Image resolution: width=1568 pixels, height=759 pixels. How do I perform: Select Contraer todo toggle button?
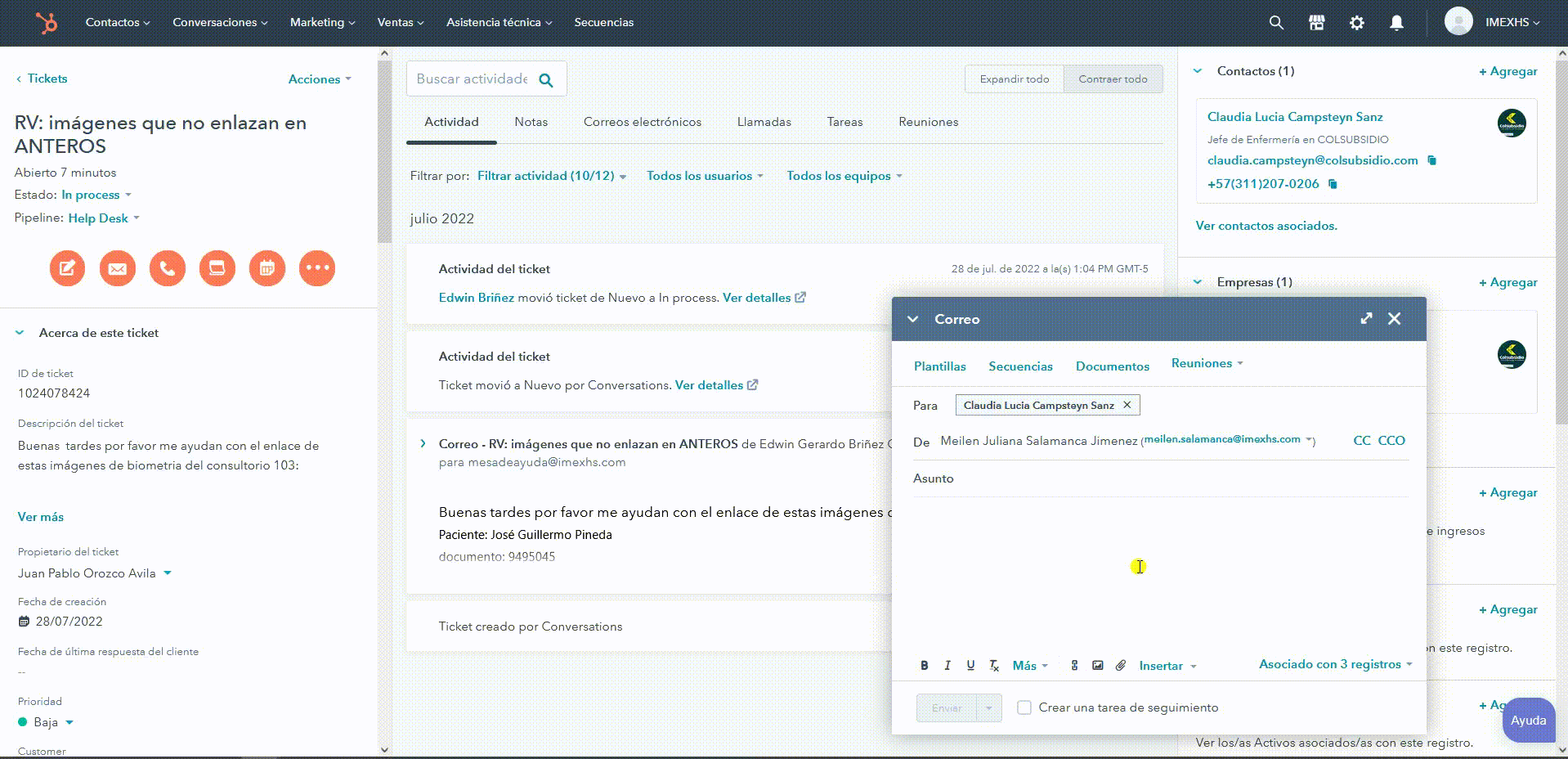coord(1113,79)
